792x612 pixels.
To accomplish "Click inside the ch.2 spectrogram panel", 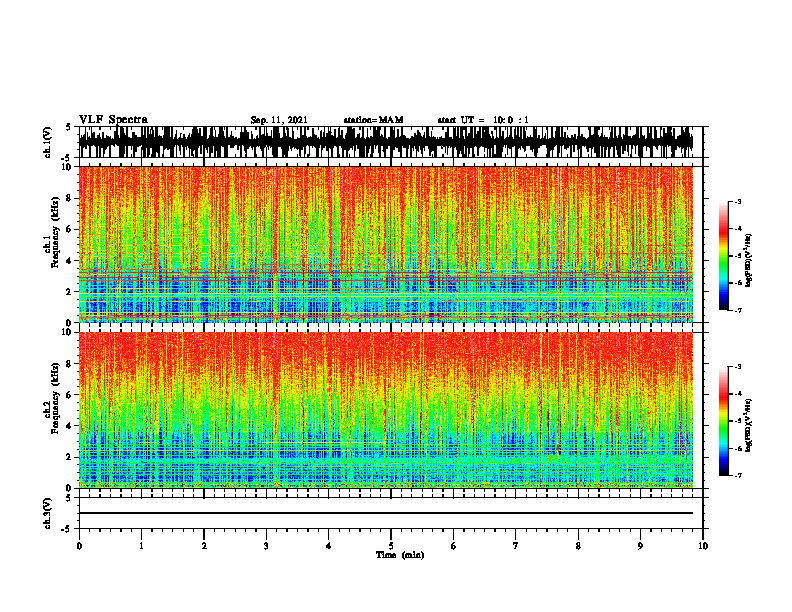I will point(385,410).
